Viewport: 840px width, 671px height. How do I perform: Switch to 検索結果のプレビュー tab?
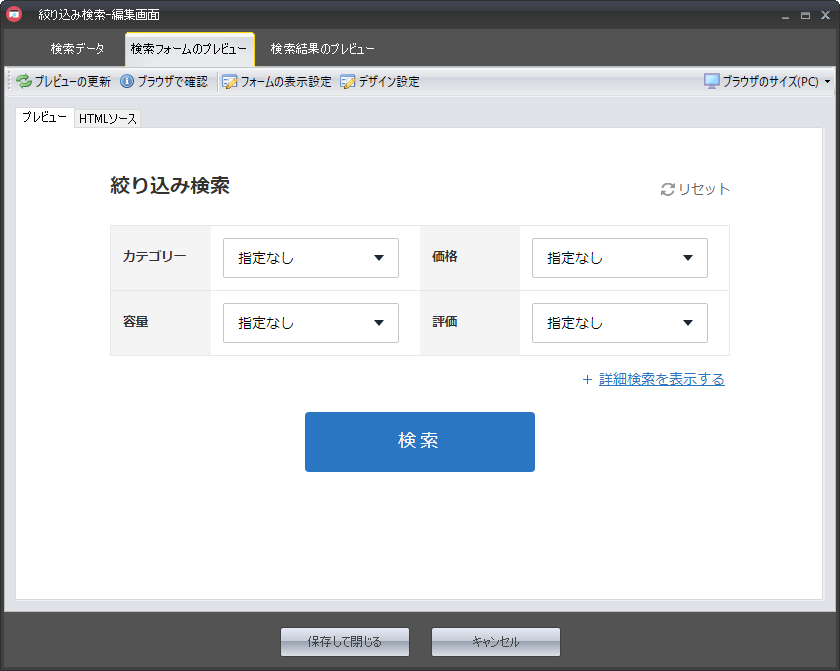click(x=322, y=49)
